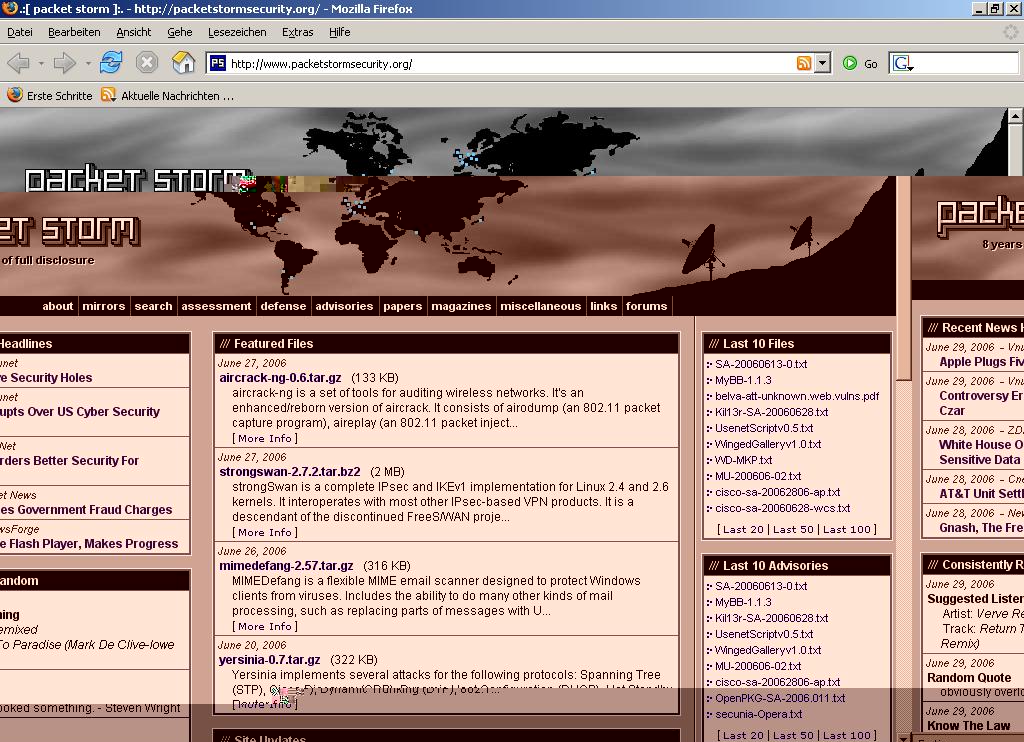1024x742 pixels.
Task: Go to the miscellaneous section
Action: coord(540,306)
